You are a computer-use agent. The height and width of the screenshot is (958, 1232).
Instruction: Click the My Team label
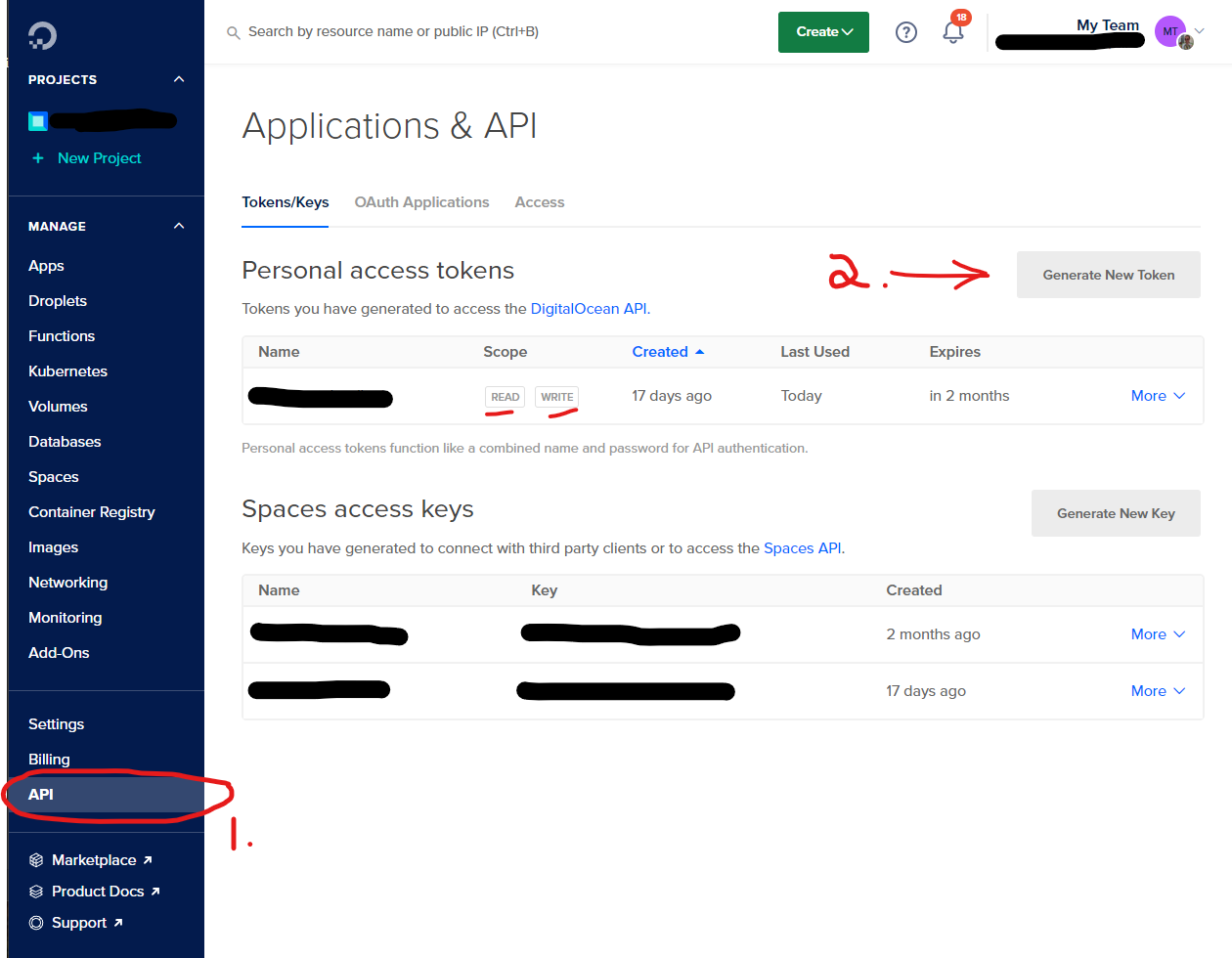(x=1108, y=25)
